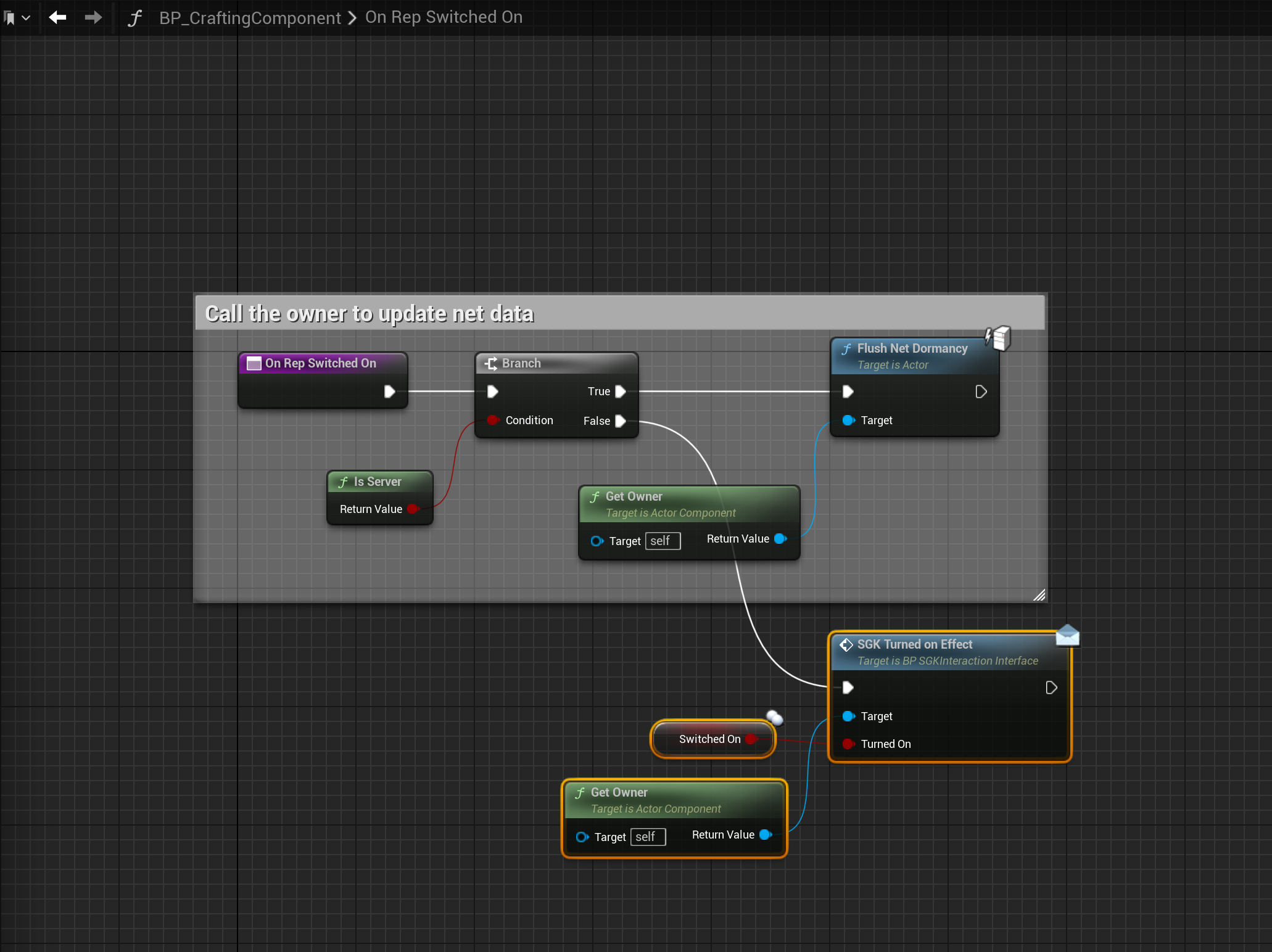Click the Branch node header icon

coord(491,363)
